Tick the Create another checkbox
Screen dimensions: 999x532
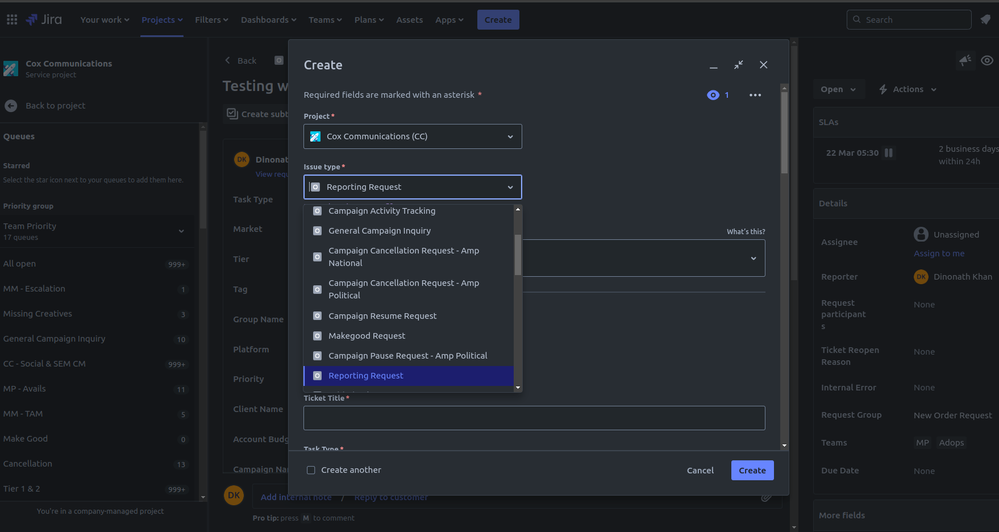click(x=311, y=470)
